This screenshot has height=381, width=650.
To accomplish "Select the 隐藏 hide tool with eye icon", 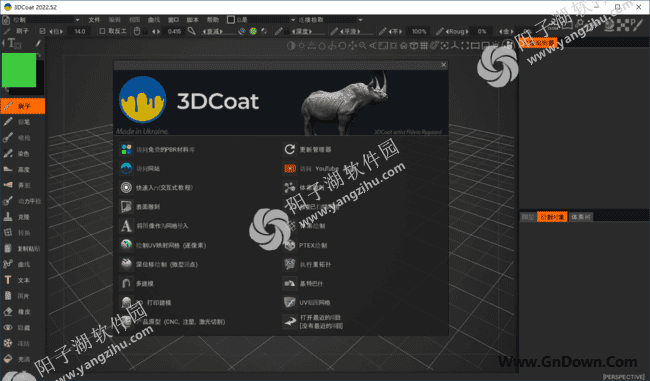I will pos(23,328).
